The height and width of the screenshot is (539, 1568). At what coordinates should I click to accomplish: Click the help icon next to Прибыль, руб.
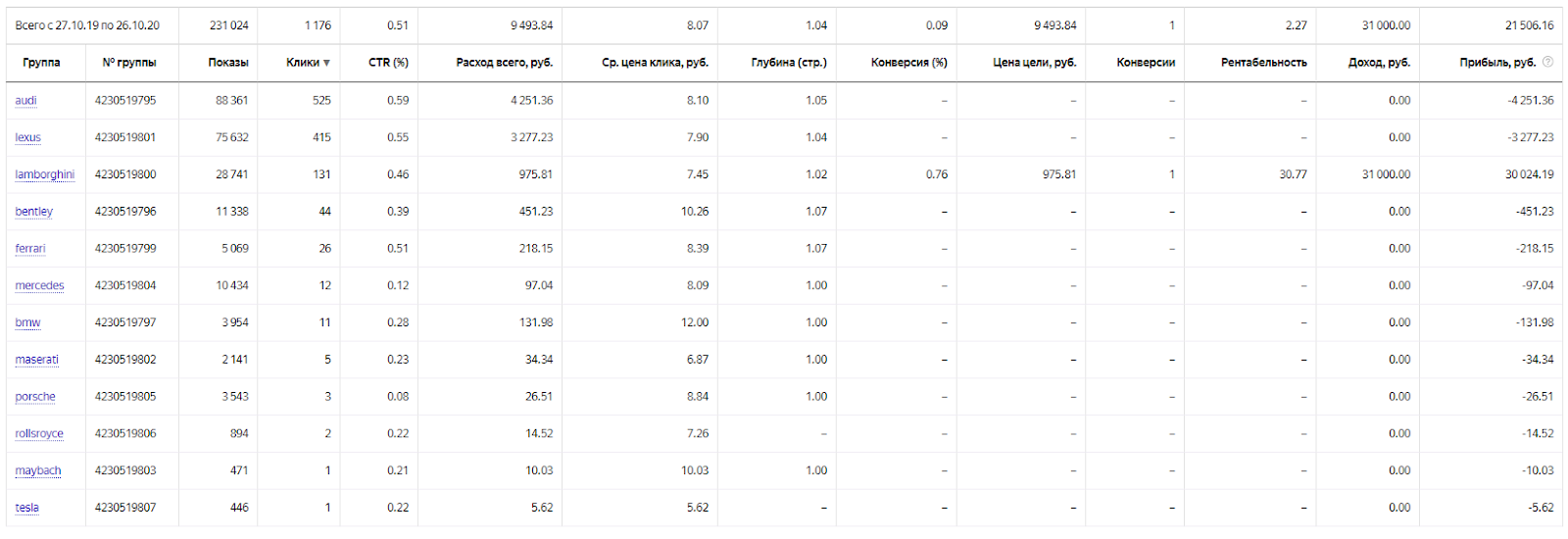1547,62
